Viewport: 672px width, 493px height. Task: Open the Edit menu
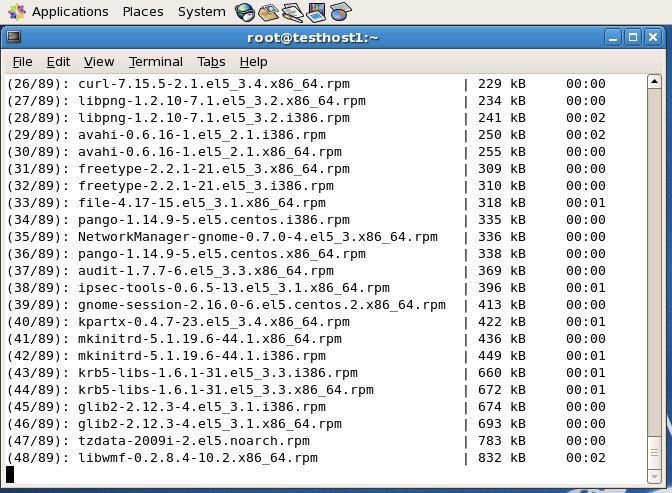[58, 61]
